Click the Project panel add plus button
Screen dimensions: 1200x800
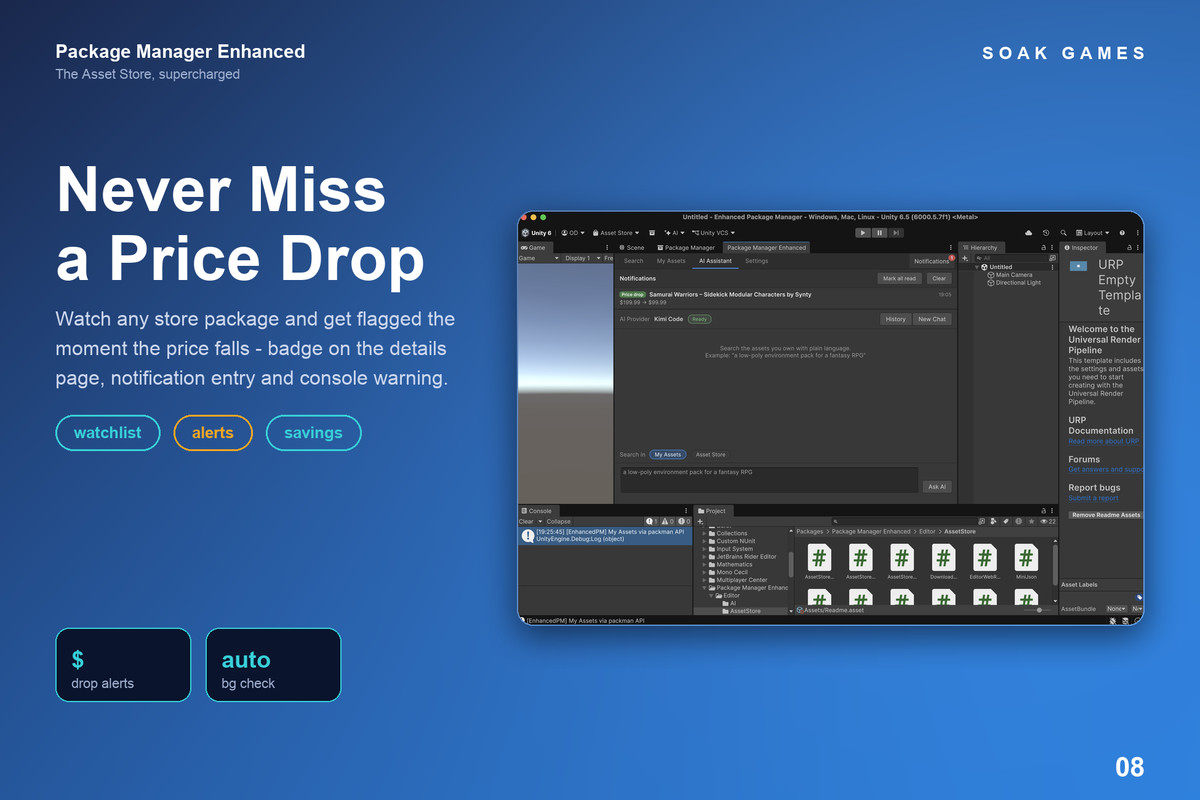[x=701, y=521]
